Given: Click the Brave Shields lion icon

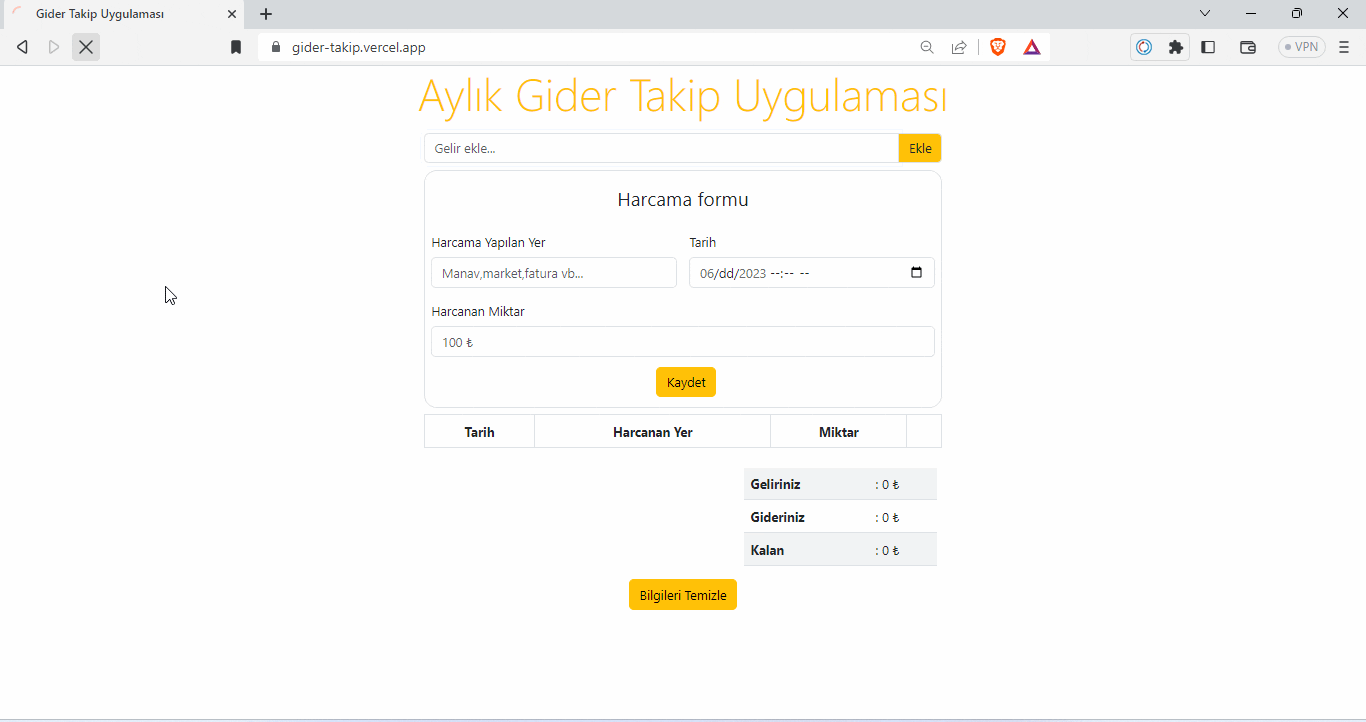Looking at the screenshot, I should (998, 47).
